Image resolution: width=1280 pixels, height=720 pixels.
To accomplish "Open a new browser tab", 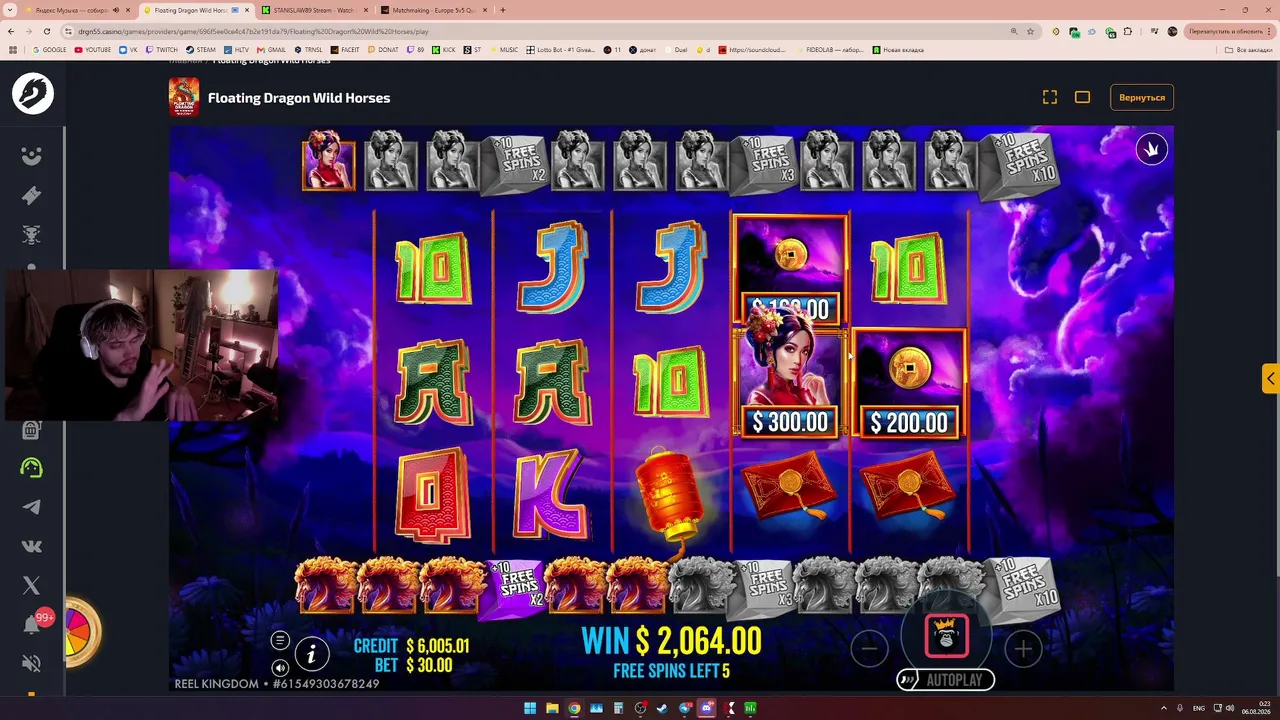I will pyautogui.click(x=502, y=10).
